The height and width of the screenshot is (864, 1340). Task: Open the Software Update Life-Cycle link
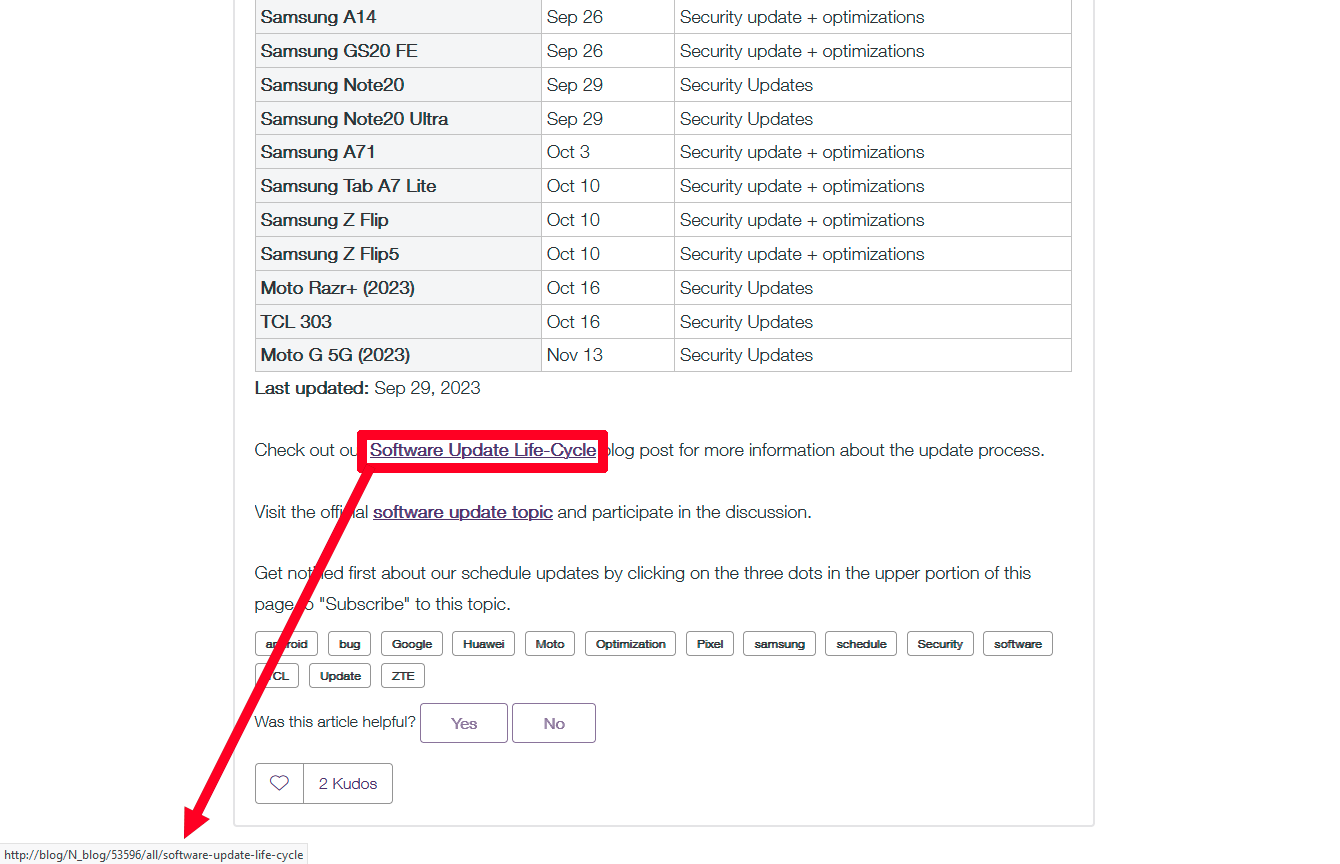coord(483,450)
